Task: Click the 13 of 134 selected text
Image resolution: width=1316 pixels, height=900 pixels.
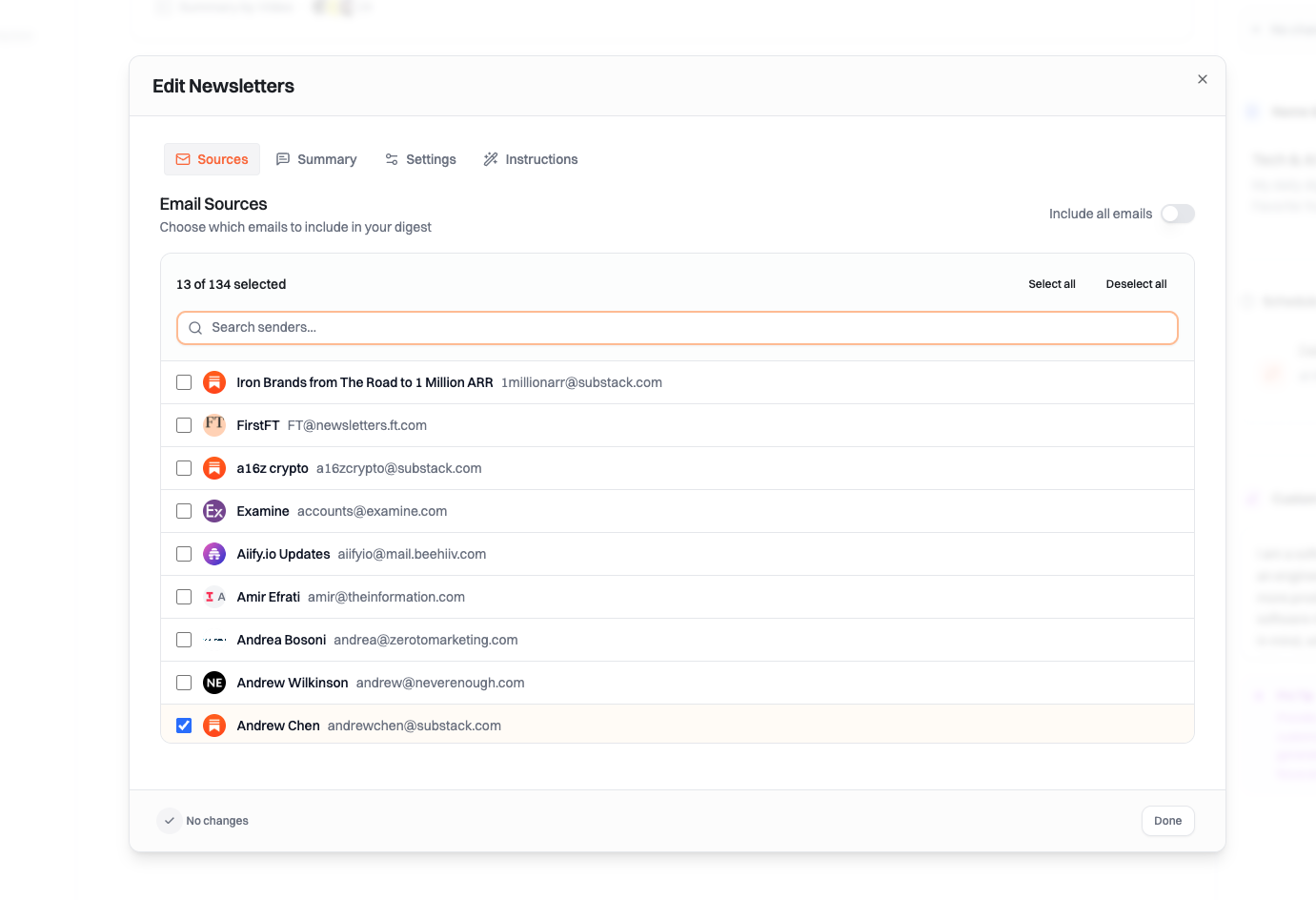Action: (231, 284)
